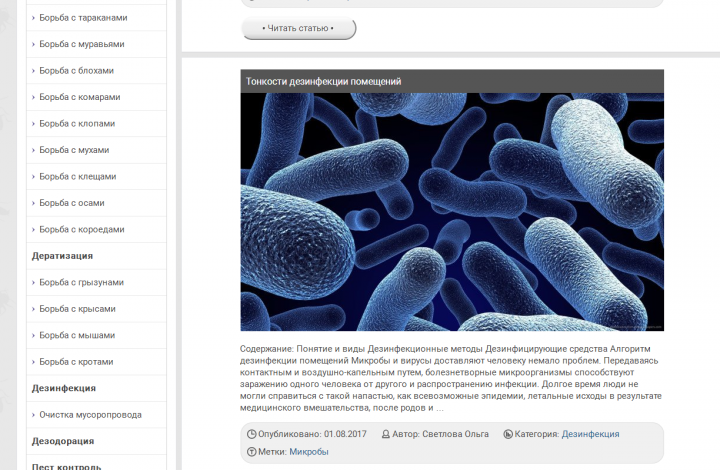Open article title Тонкости дезинфекции помещений
Viewport: 720px width, 470px height.
[323, 82]
